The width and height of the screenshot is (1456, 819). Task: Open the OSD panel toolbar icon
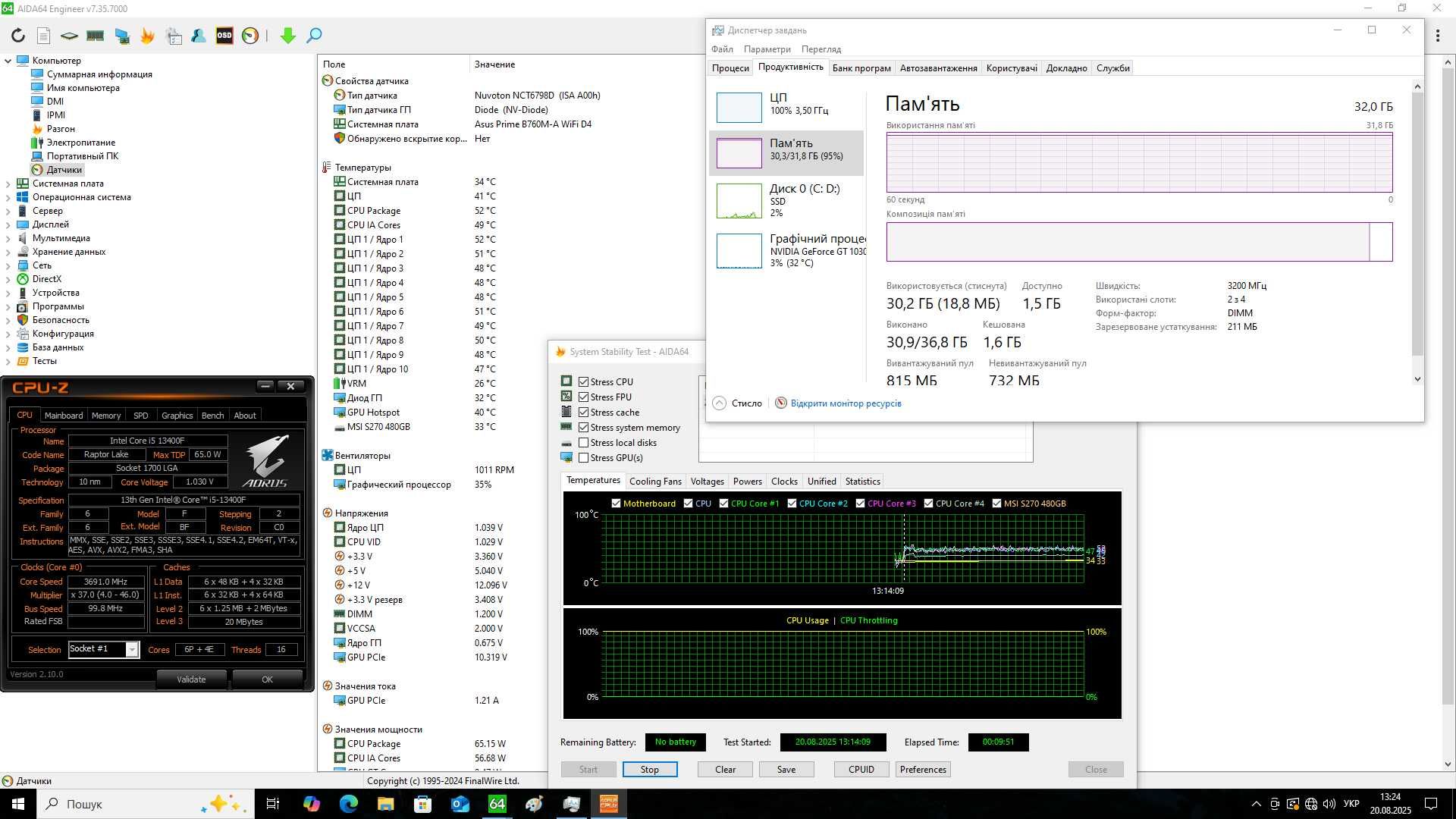click(x=224, y=35)
